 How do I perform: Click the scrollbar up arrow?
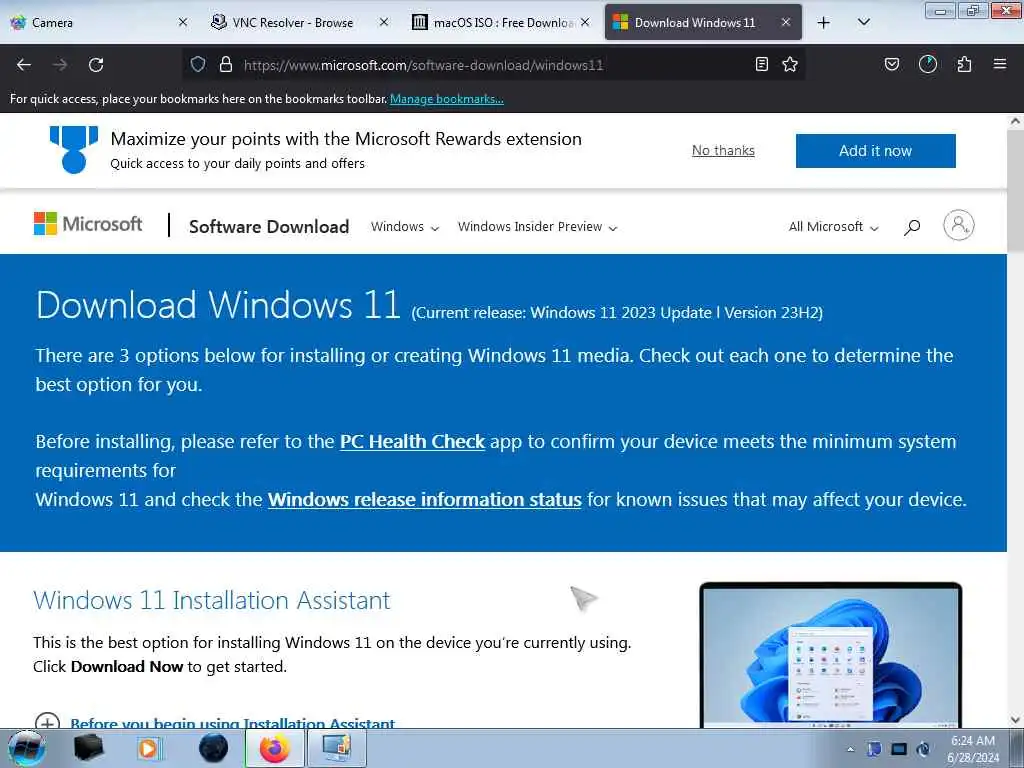pyautogui.click(x=1015, y=121)
